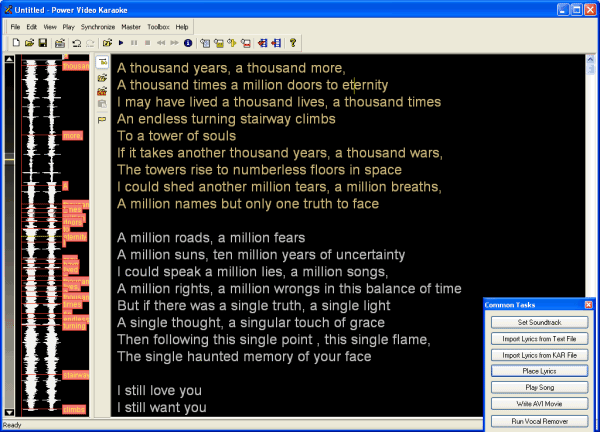
Task: Rewind the song with the double-left arrows
Action: (x=161, y=43)
